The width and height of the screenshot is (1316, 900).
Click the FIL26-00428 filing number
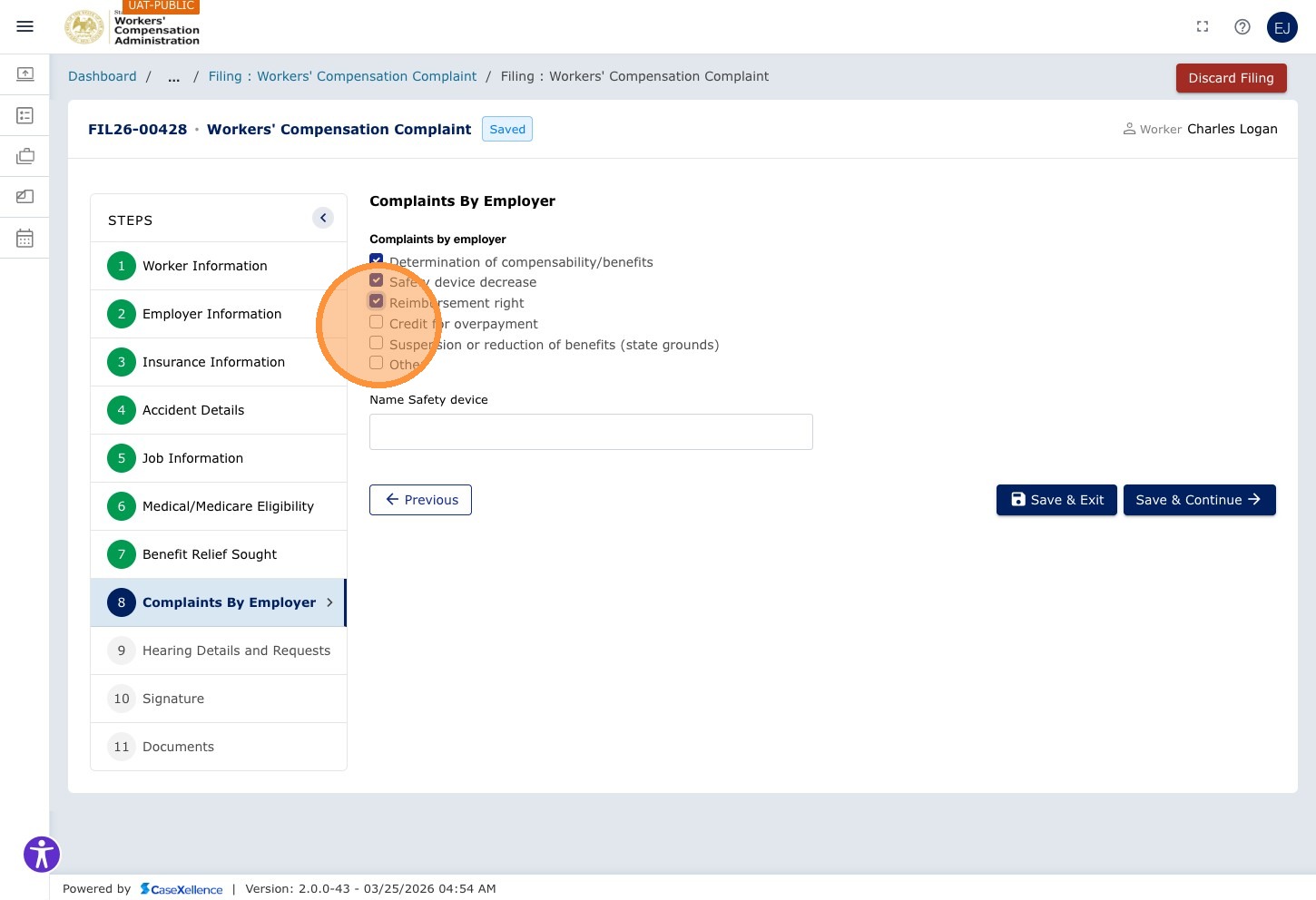point(137,130)
